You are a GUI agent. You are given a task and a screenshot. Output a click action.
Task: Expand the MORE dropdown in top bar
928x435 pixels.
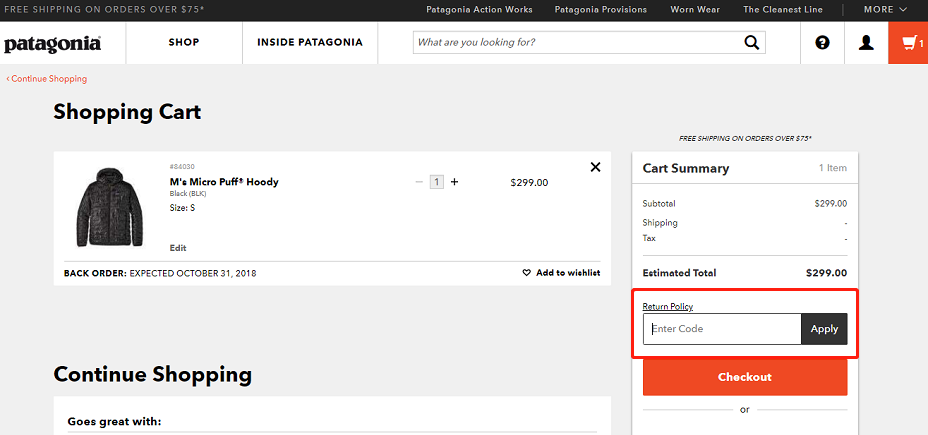pos(885,9)
